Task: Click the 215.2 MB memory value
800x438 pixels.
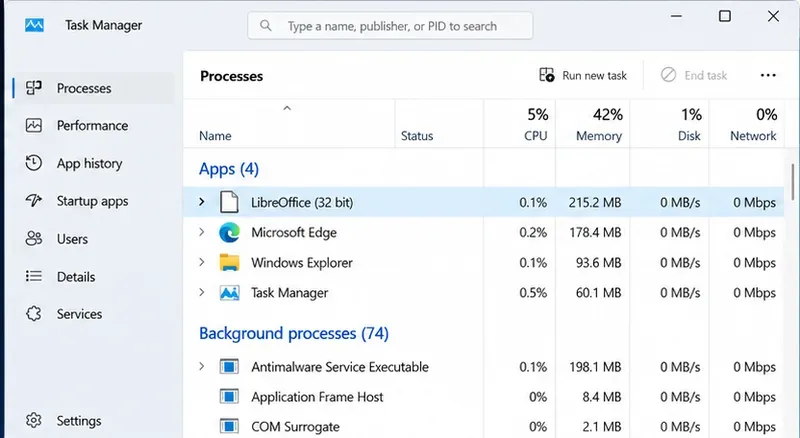Action: (595, 203)
